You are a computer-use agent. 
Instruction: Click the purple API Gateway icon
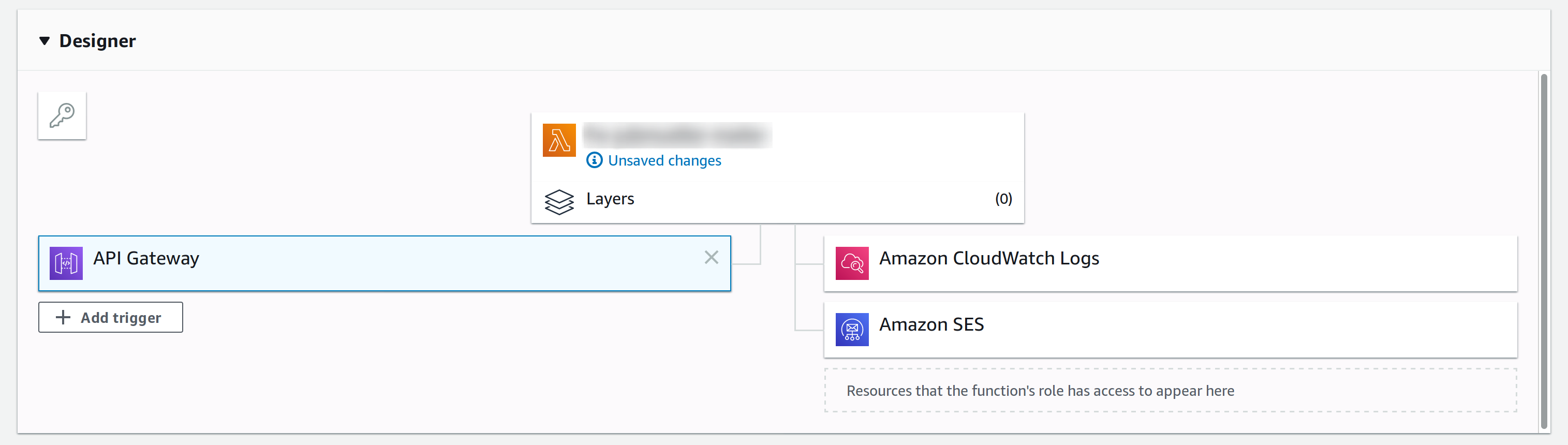(66, 263)
